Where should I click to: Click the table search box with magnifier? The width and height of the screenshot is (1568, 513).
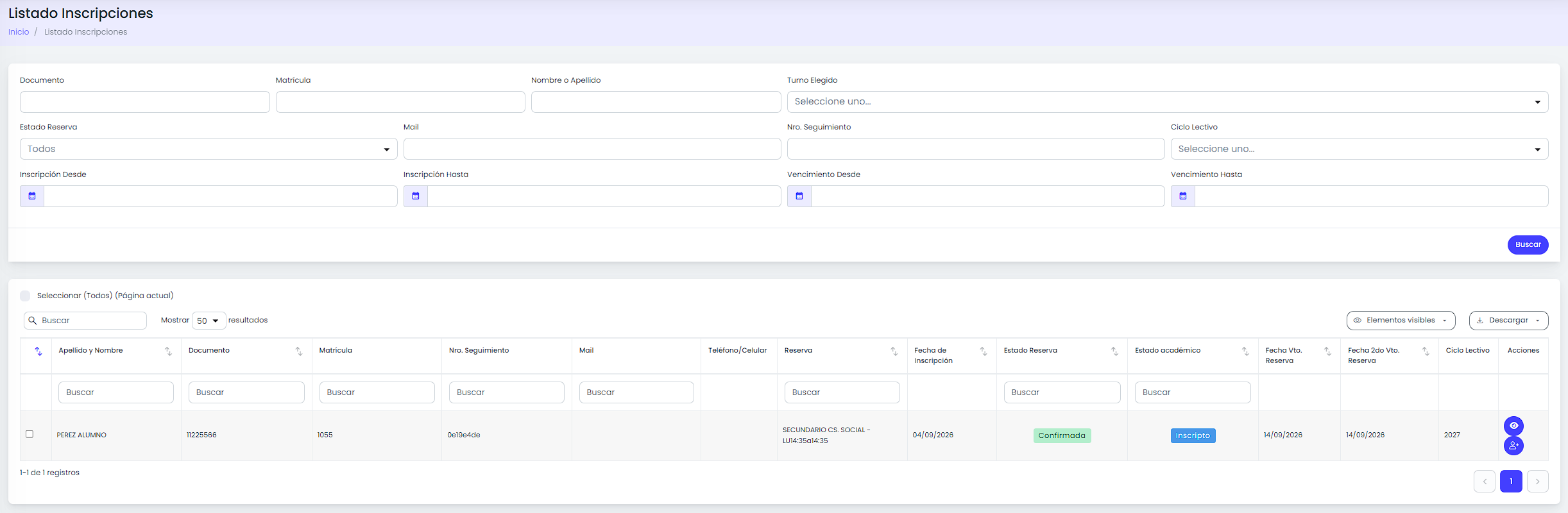click(x=85, y=321)
